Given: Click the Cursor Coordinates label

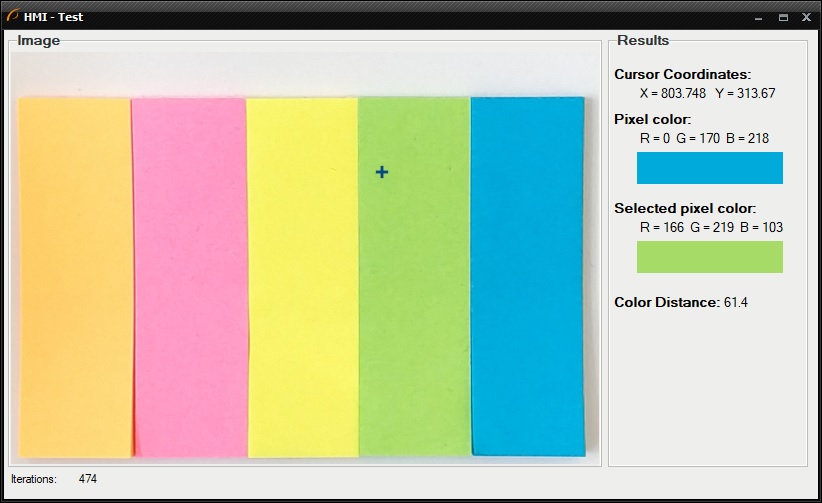Looking at the screenshot, I should pyautogui.click(x=682, y=74).
